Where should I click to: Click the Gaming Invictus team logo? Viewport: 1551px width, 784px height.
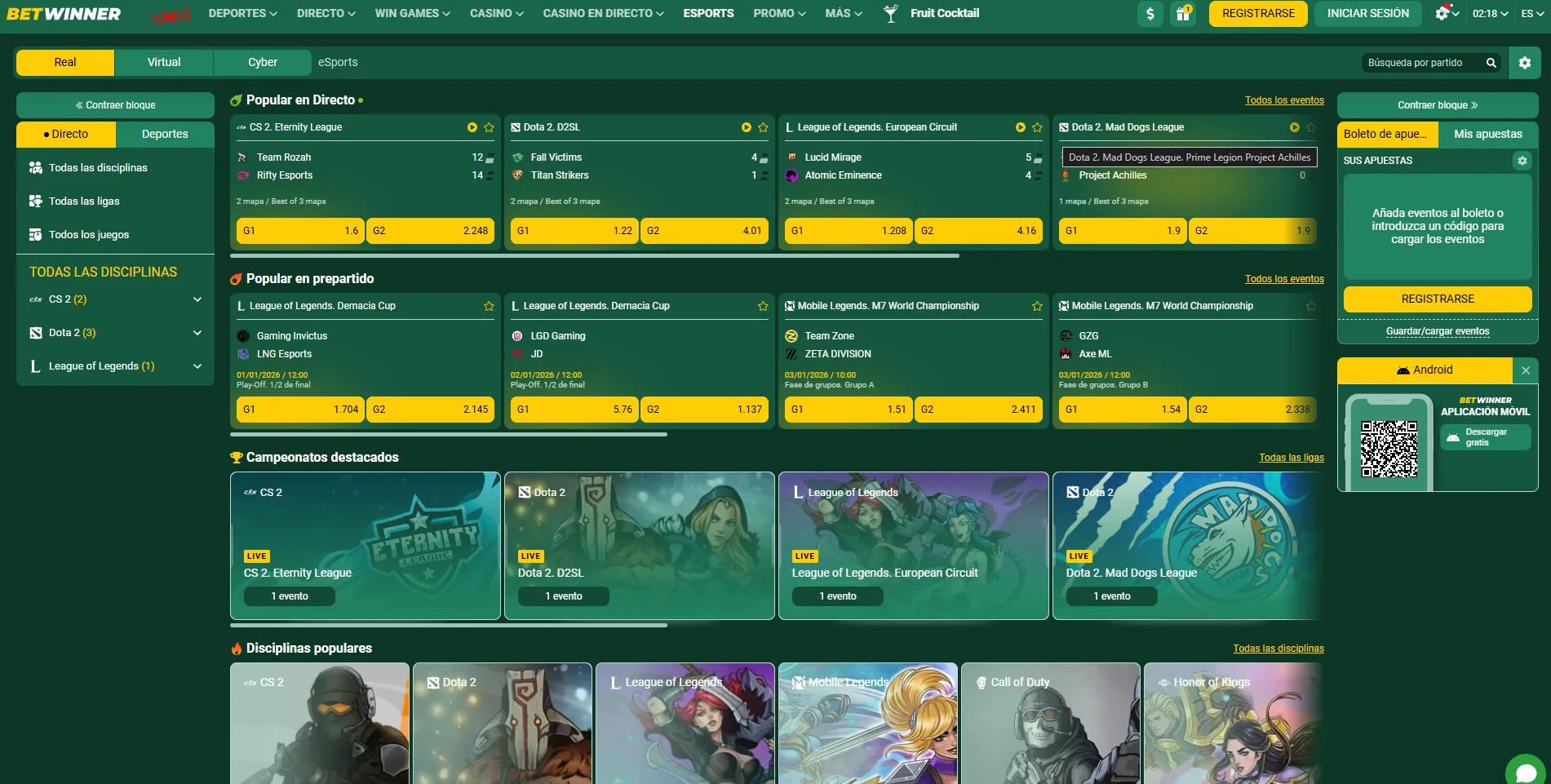click(x=242, y=336)
